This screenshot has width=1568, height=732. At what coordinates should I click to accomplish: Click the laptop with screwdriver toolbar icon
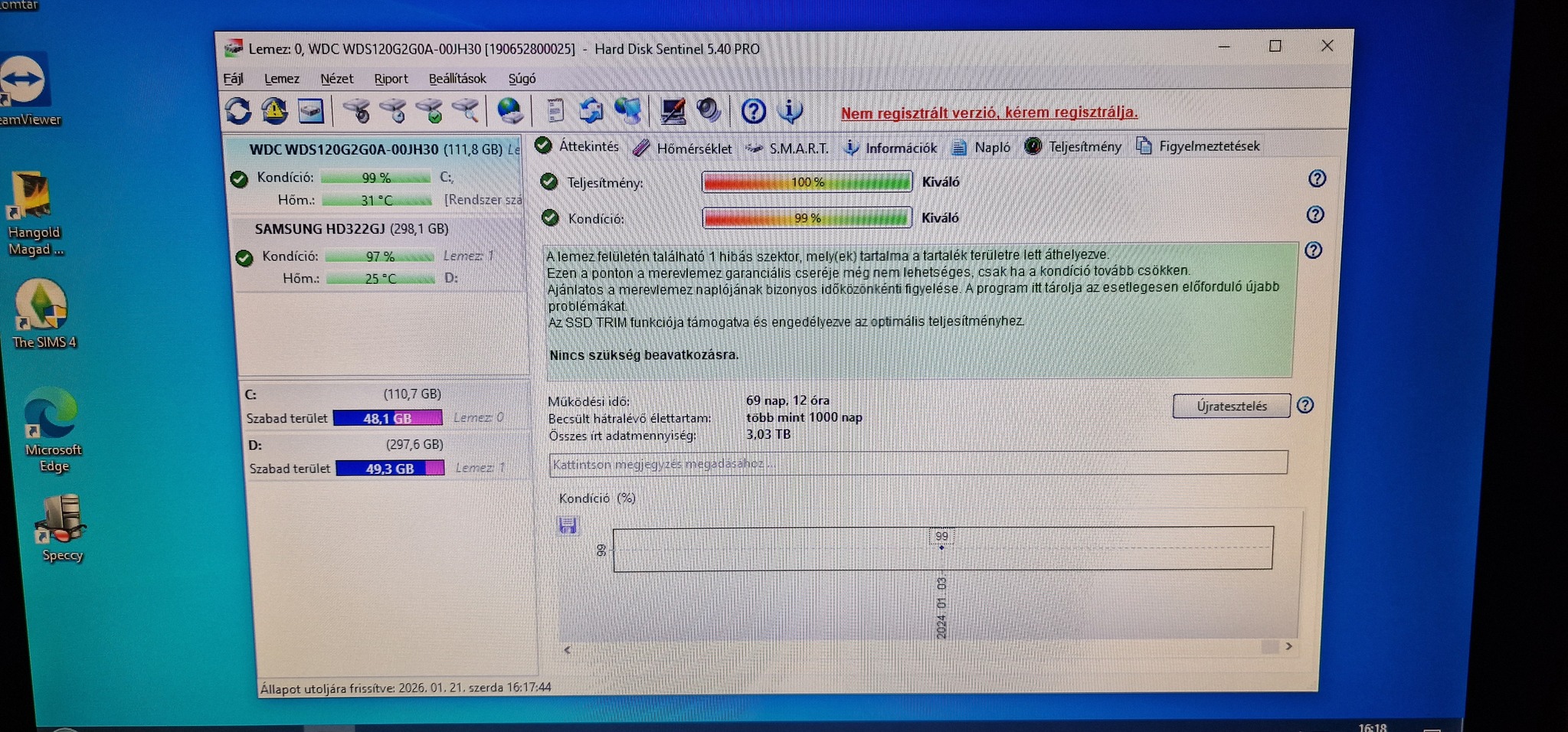(x=673, y=111)
